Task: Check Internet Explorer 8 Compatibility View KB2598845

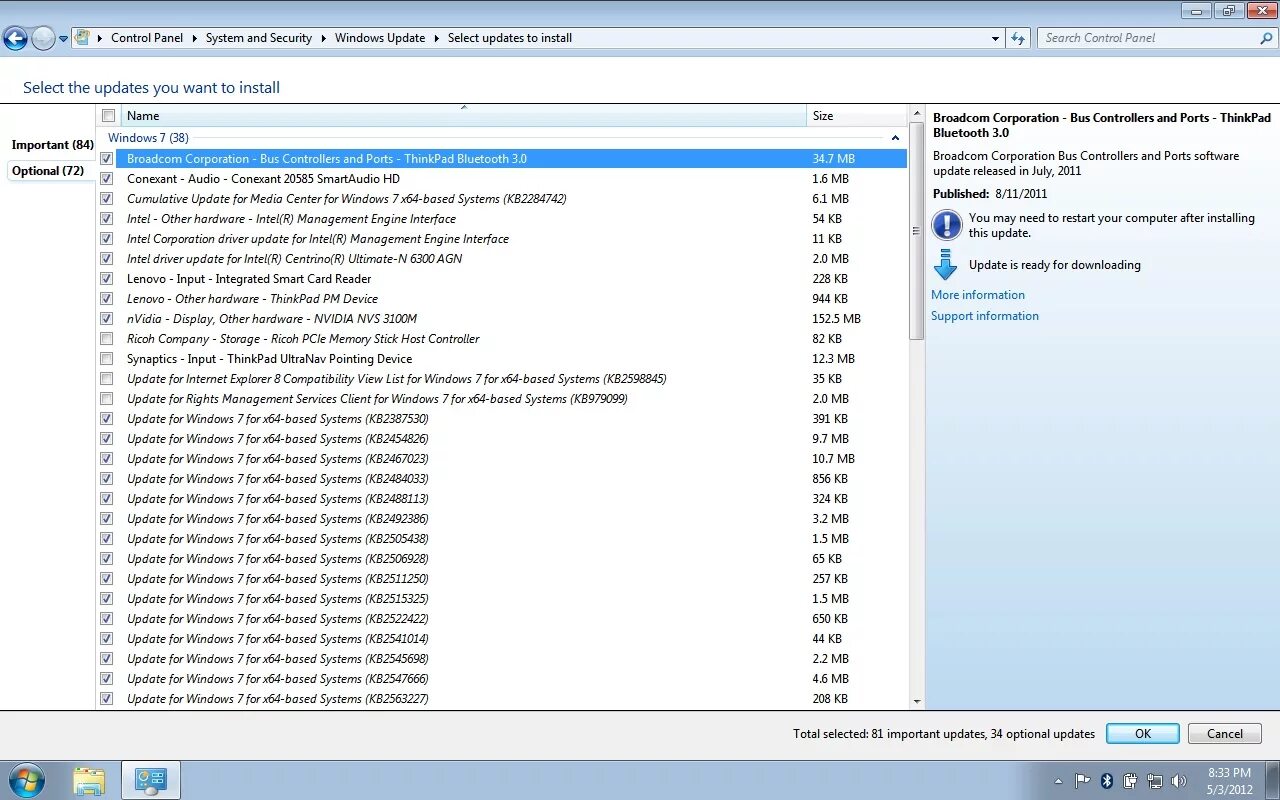Action: point(107,378)
